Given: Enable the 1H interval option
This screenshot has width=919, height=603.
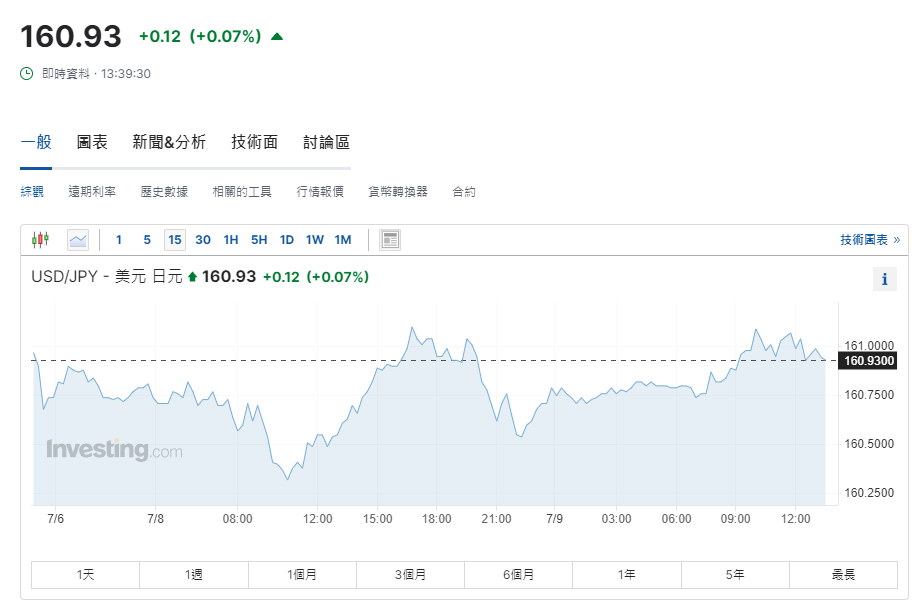Looking at the screenshot, I should click(x=233, y=239).
